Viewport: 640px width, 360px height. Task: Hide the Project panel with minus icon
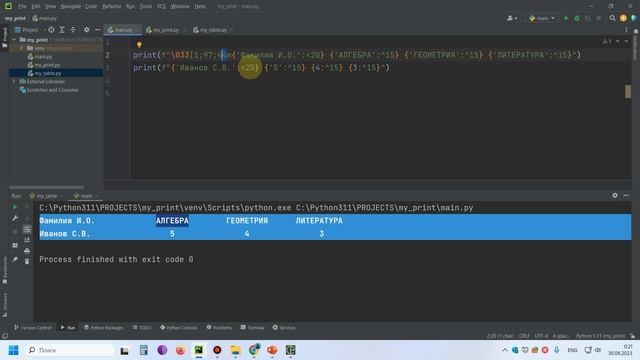click(98, 30)
